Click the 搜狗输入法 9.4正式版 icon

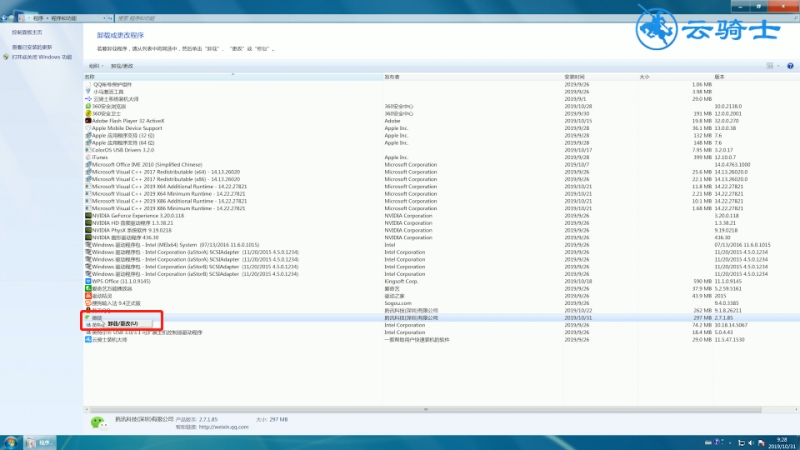pos(88,303)
